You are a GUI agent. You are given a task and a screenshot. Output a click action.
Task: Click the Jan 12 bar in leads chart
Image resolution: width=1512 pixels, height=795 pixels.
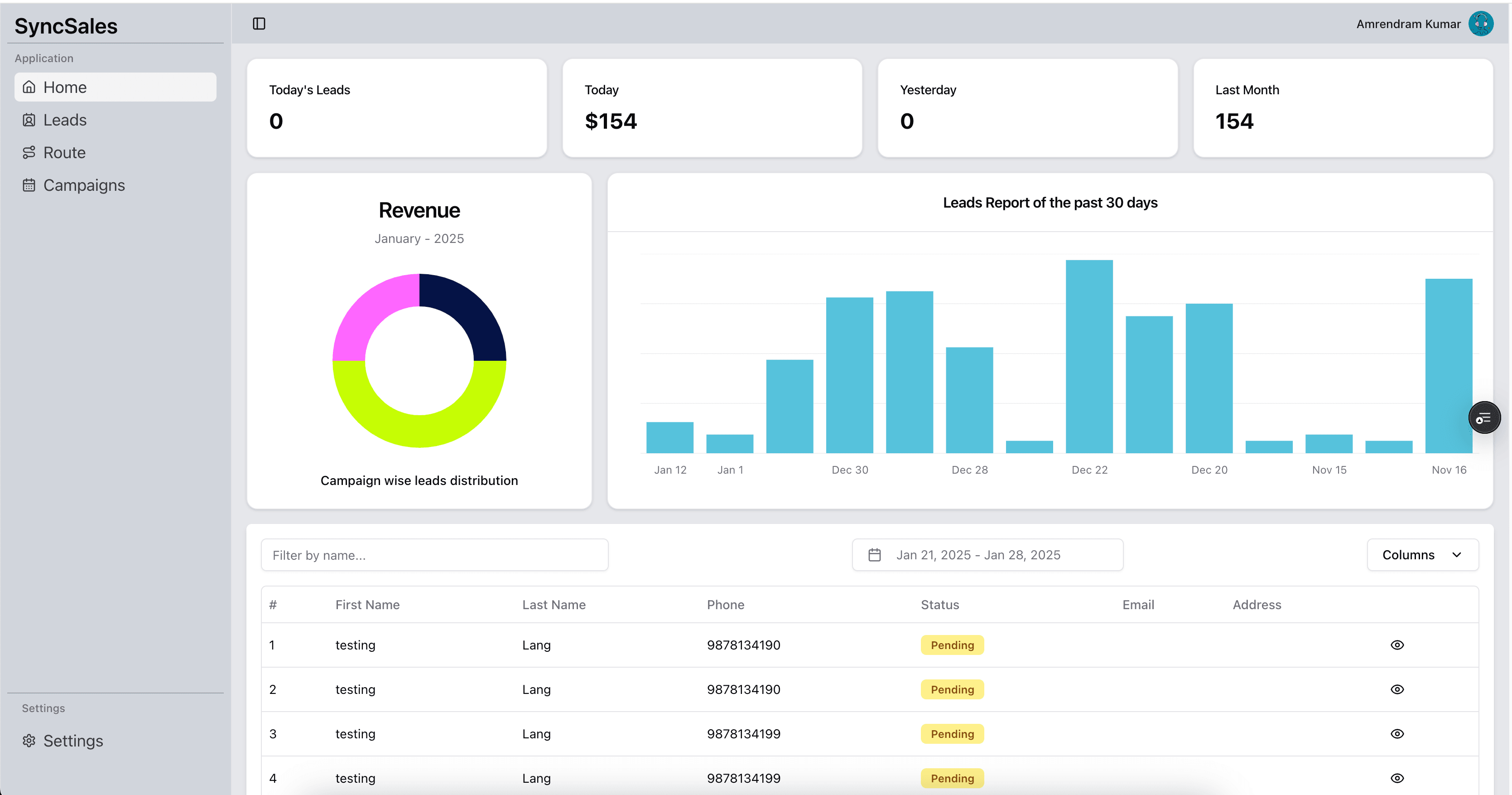(x=670, y=437)
